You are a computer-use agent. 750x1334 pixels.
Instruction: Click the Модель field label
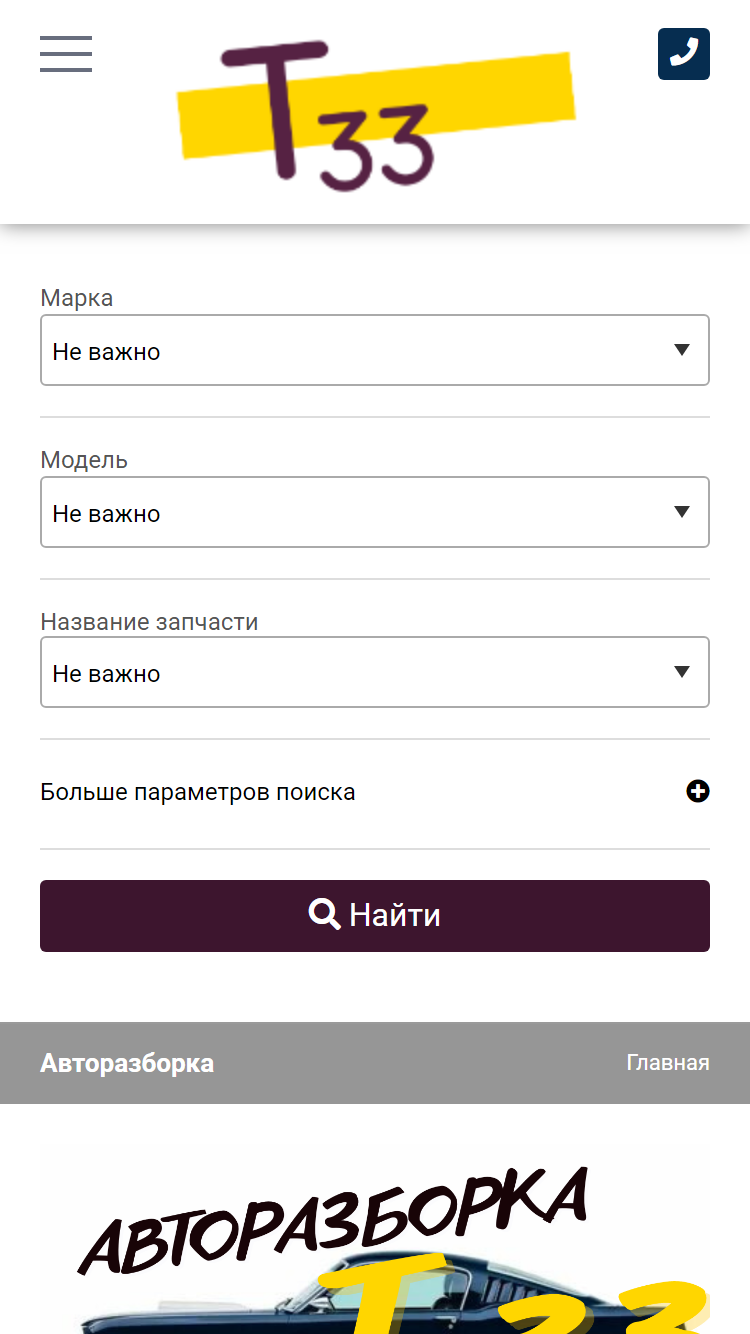coord(84,460)
